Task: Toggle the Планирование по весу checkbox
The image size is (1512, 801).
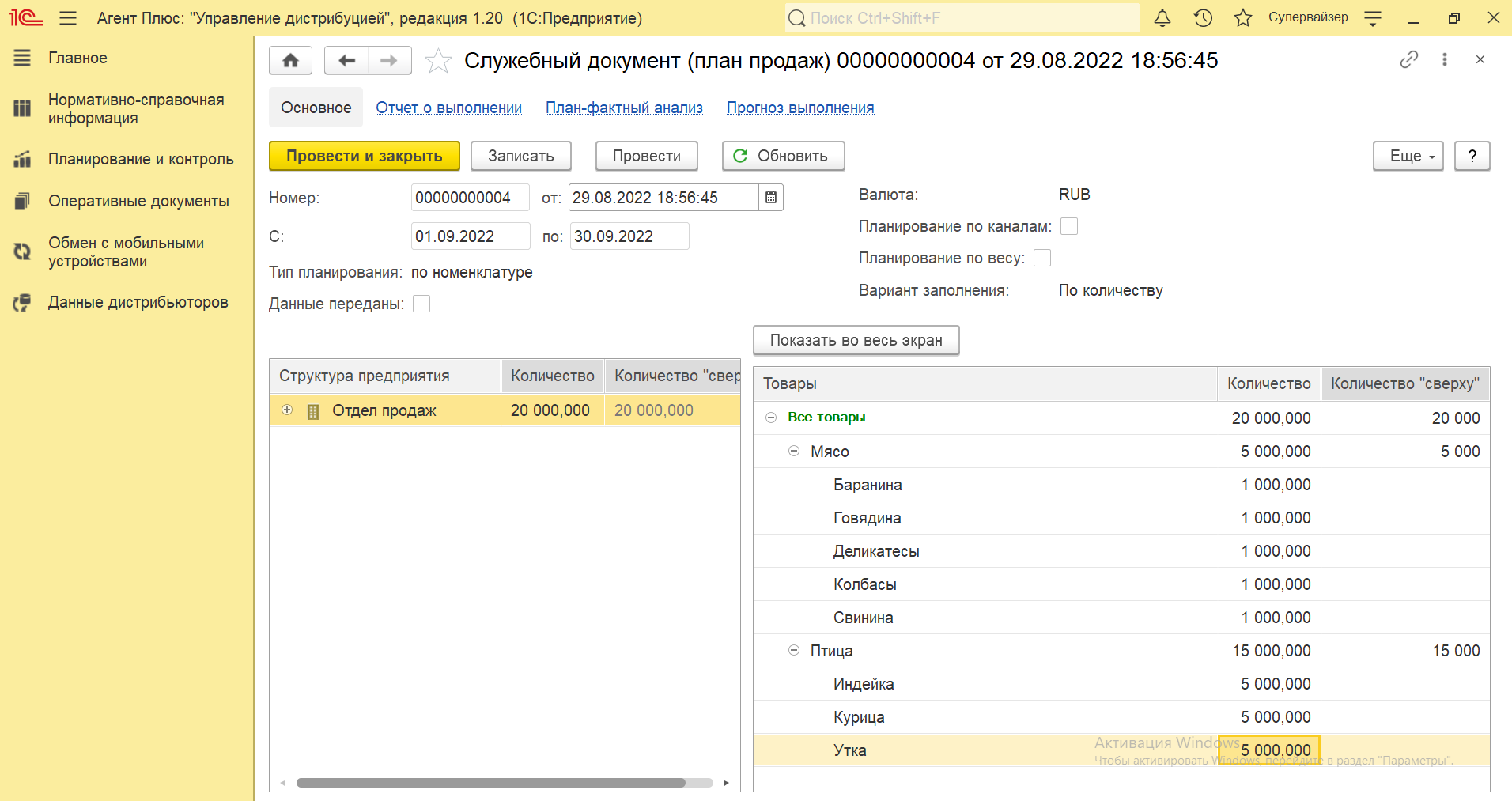Action: tap(1042, 259)
